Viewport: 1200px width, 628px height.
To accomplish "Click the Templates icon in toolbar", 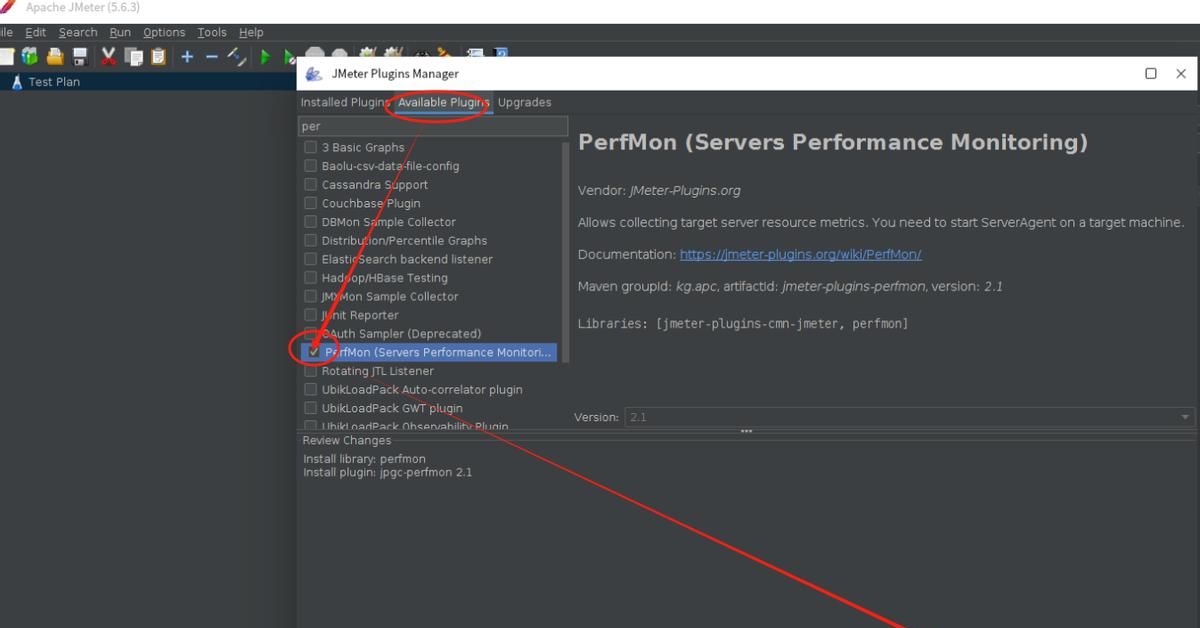I will 30,57.
